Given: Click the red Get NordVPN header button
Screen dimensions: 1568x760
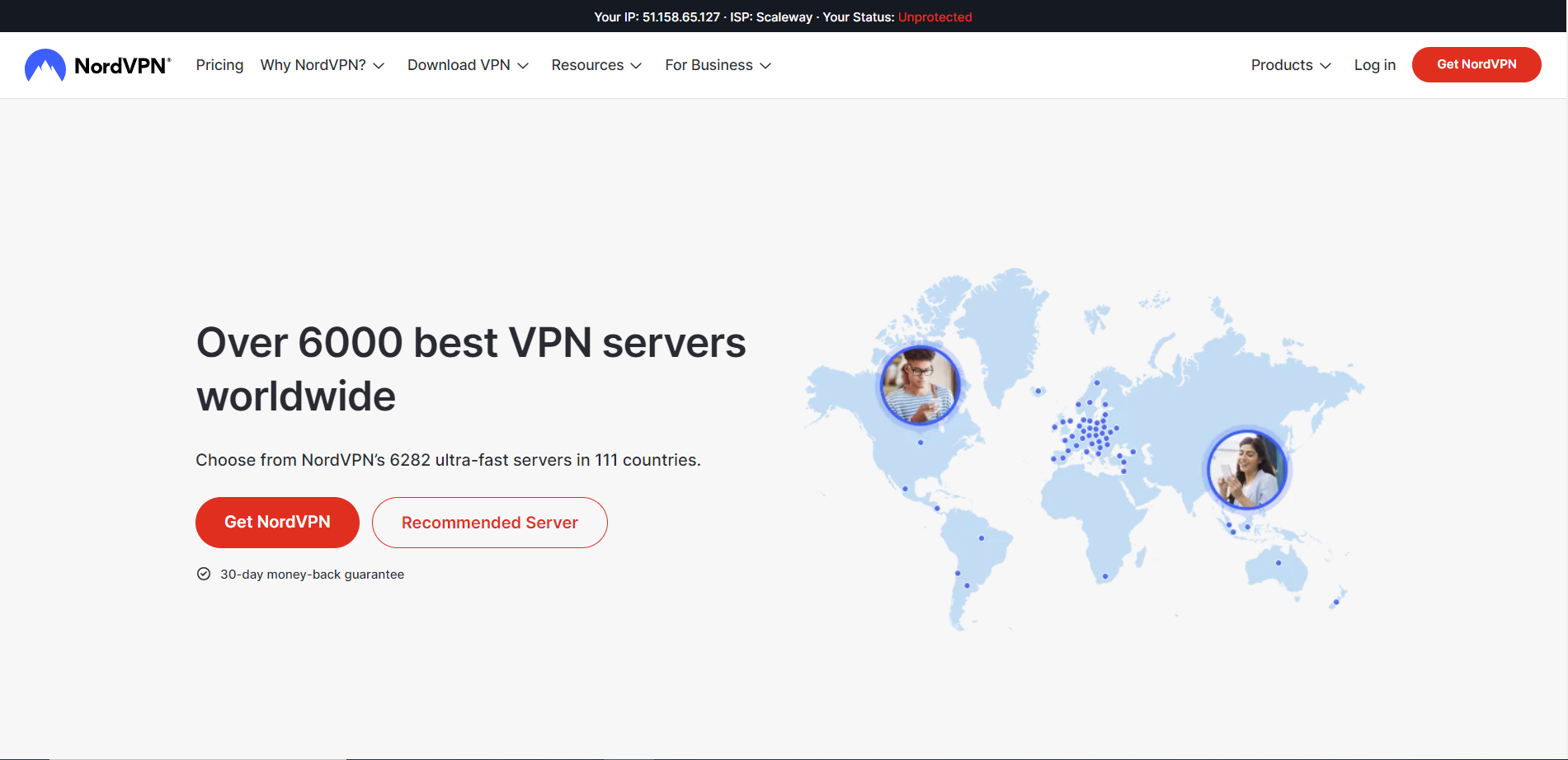Looking at the screenshot, I should click(1476, 64).
